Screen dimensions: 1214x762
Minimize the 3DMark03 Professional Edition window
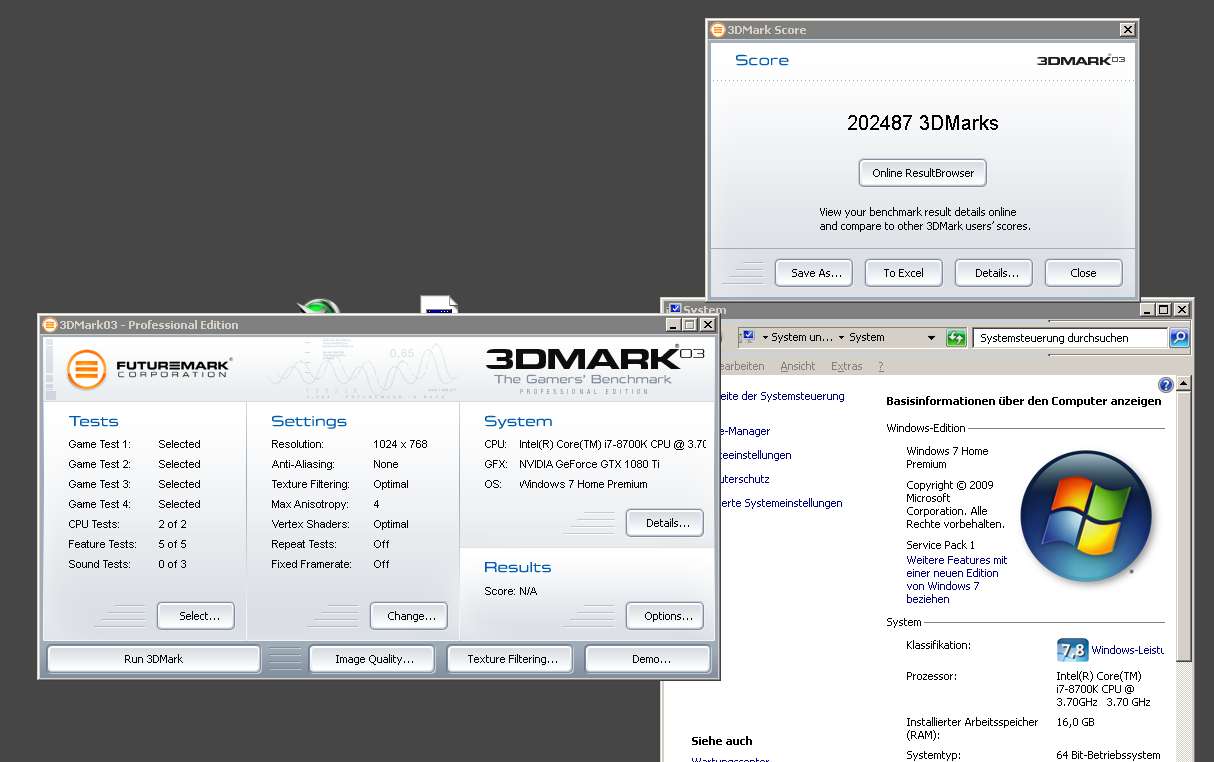673,325
